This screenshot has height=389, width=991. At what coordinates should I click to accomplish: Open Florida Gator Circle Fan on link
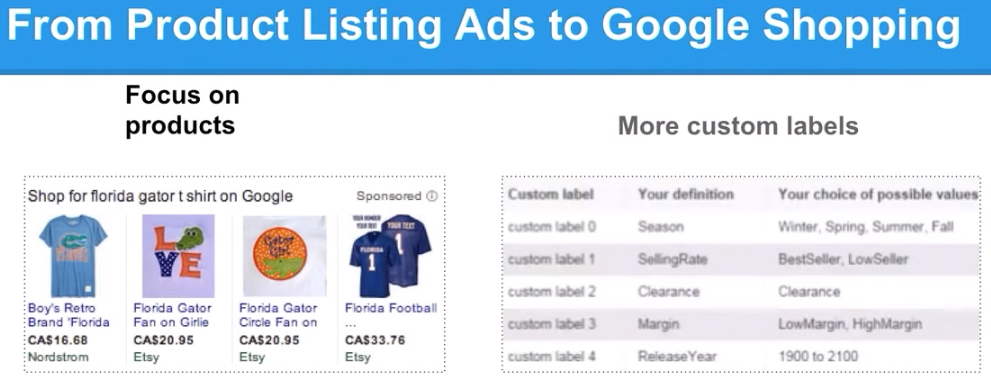[x=278, y=315]
